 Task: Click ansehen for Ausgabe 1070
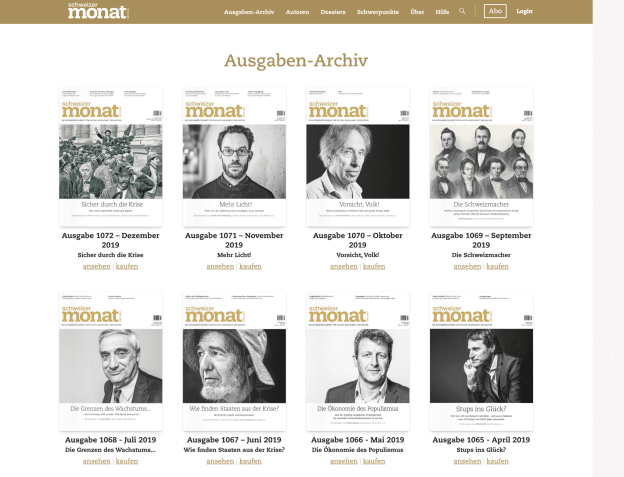click(x=344, y=267)
